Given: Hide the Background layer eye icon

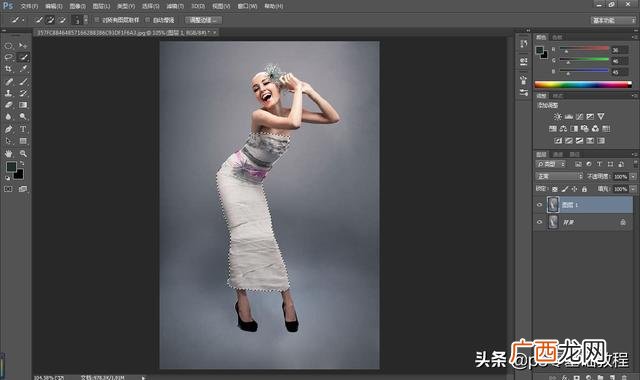Looking at the screenshot, I should 539,222.
